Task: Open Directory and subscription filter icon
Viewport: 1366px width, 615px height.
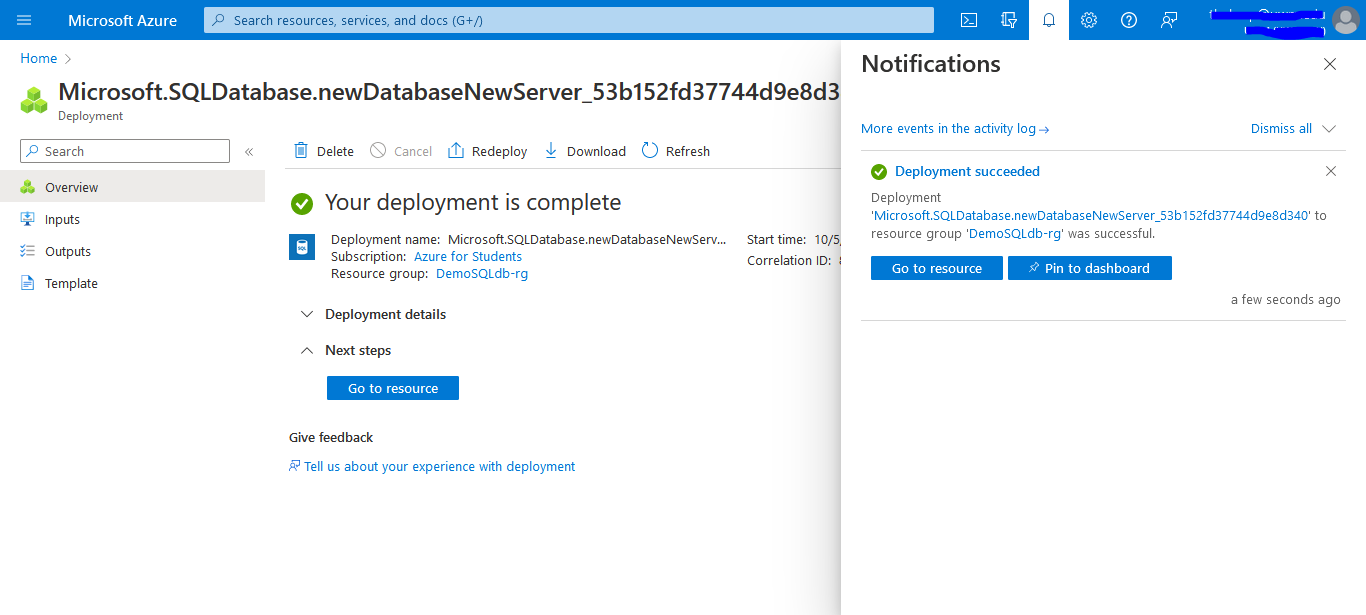Action: pyautogui.click(x=1009, y=20)
